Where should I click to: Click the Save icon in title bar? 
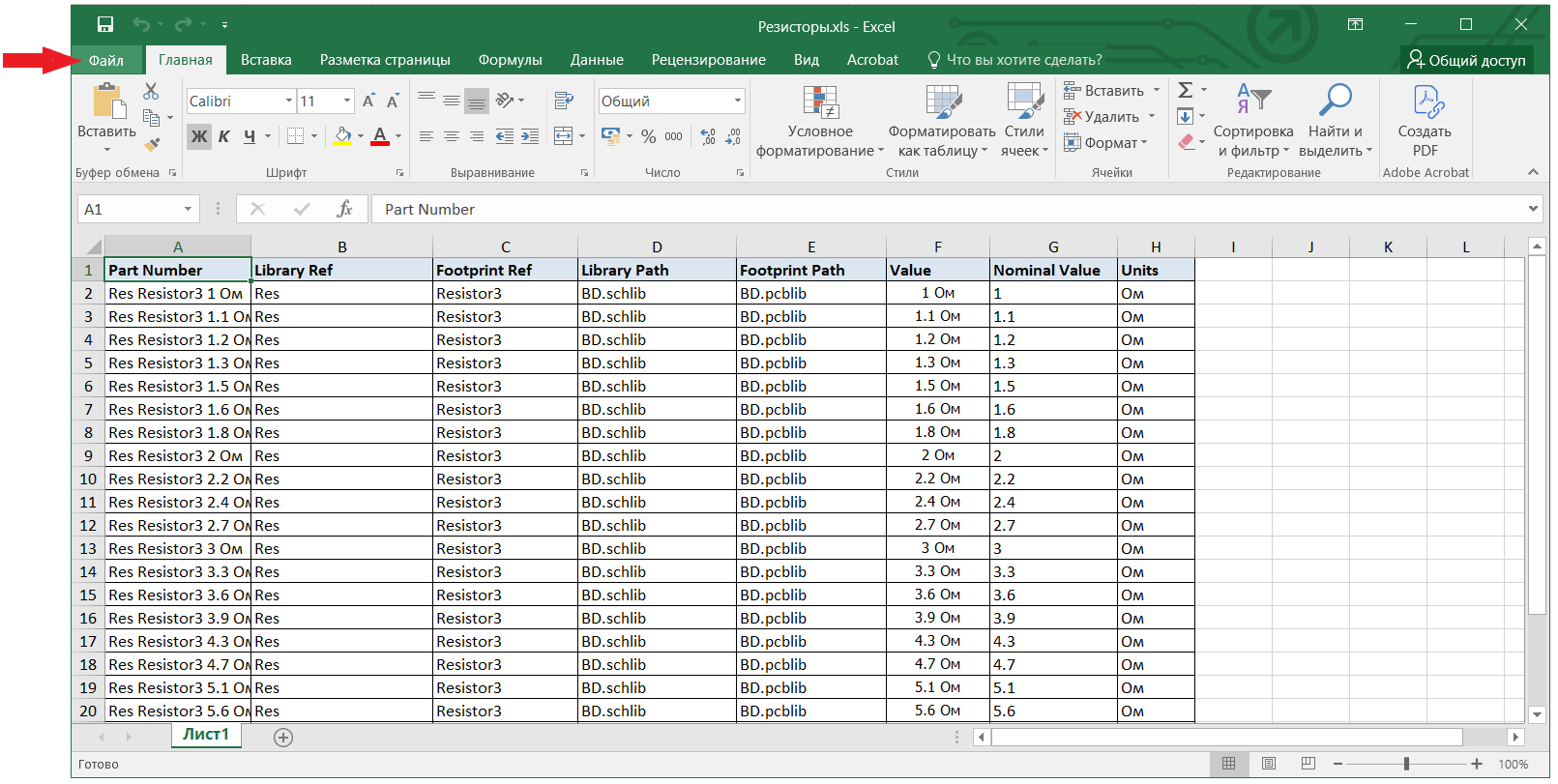(x=105, y=25)
